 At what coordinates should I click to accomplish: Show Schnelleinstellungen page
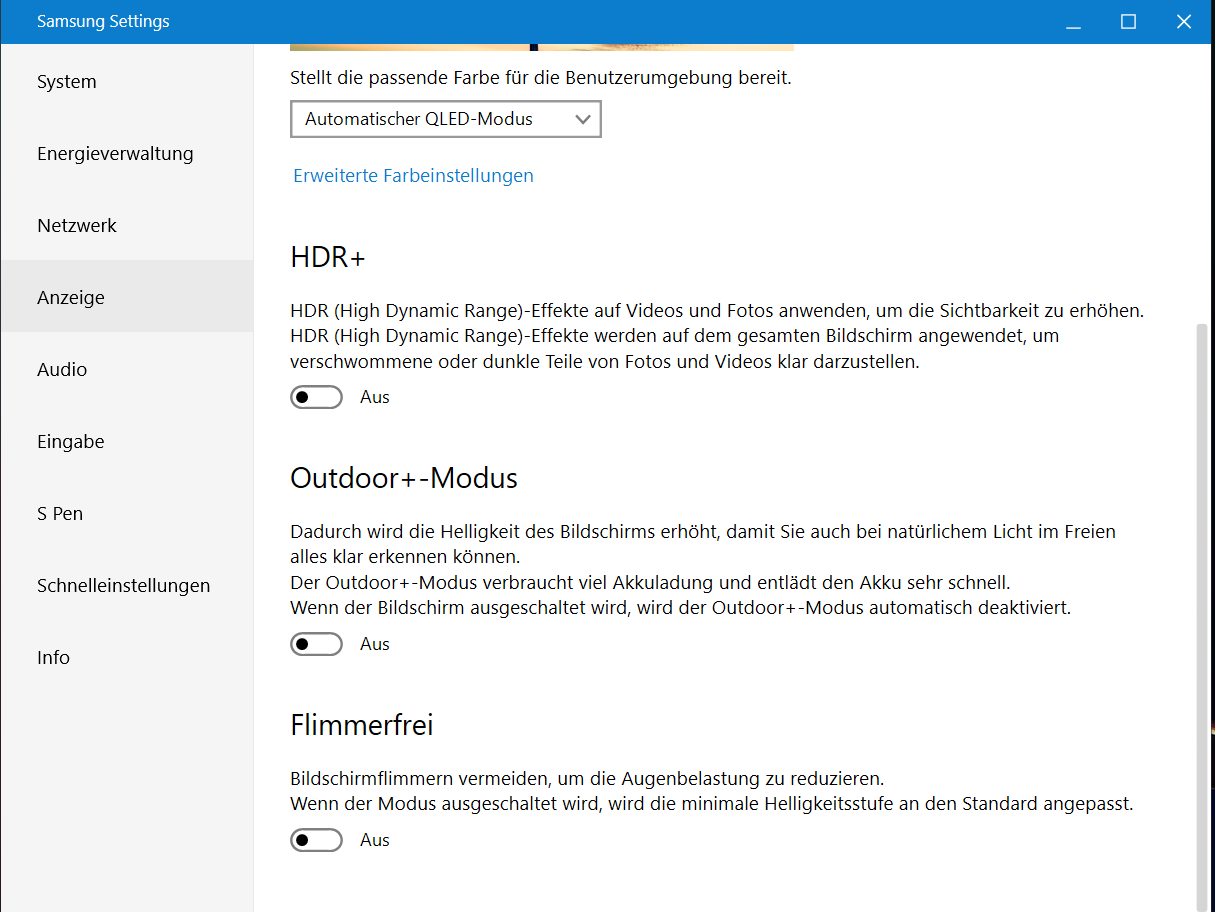tap(123, 586)
